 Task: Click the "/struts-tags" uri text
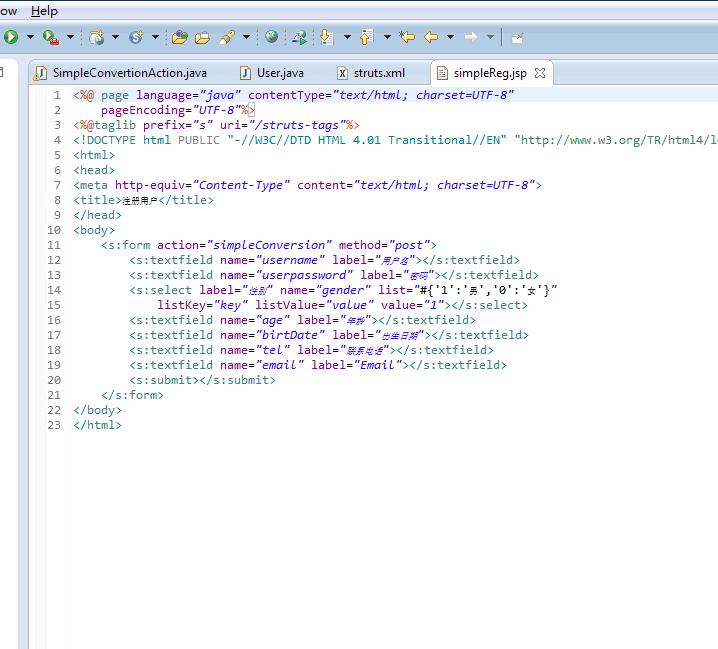296,125
